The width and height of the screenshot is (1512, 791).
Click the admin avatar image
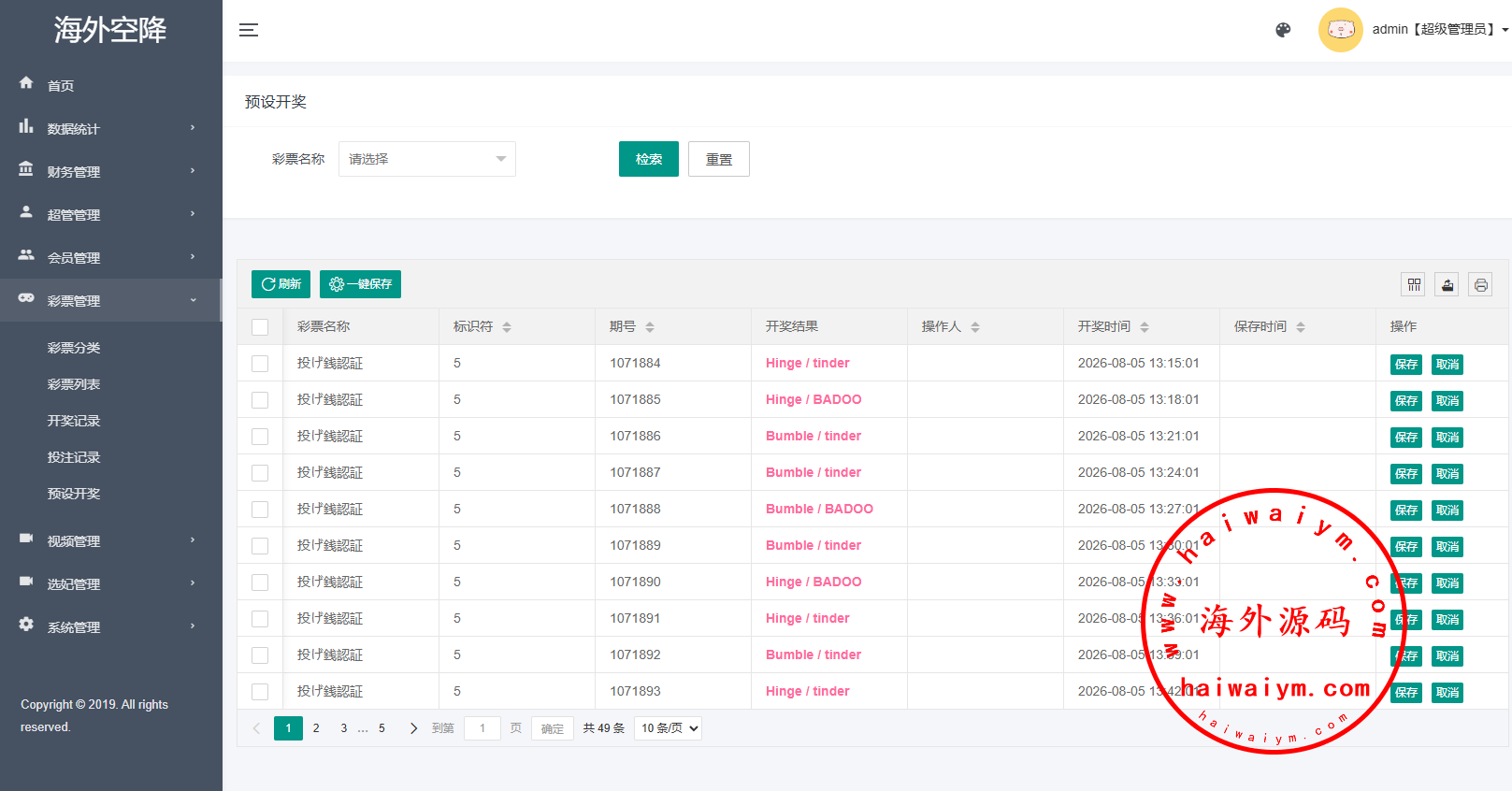(x=1341, y=30)
